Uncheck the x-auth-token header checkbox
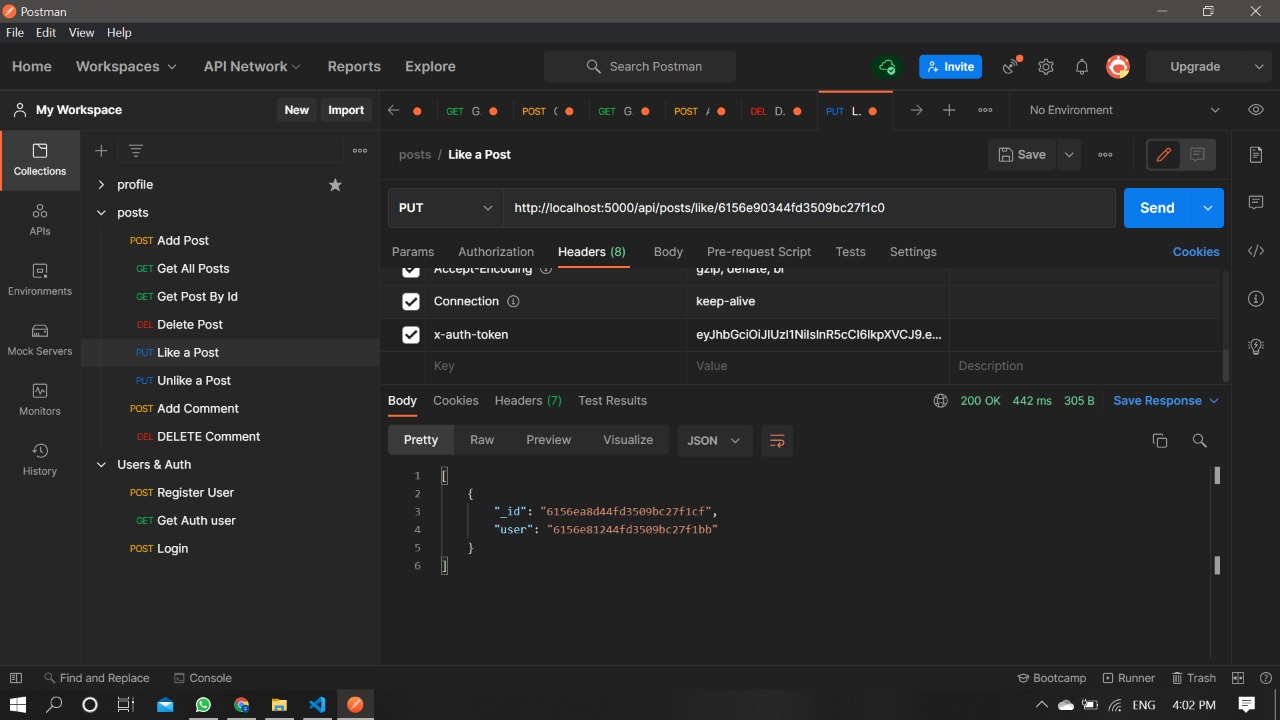Image resolution: width=1280 pixels, height=720 pixels. (x=411, y=335)
